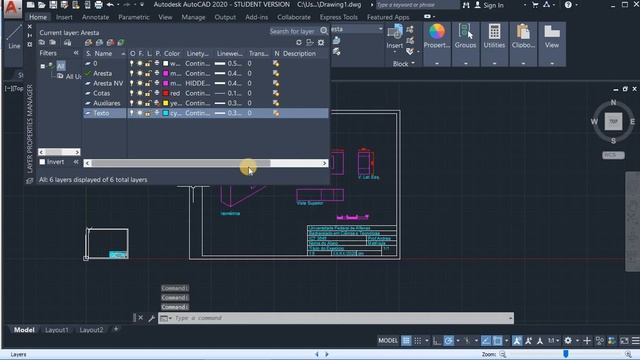Click the Undo arrow icon
Screen dimensions: 640x360
[110, 5]
